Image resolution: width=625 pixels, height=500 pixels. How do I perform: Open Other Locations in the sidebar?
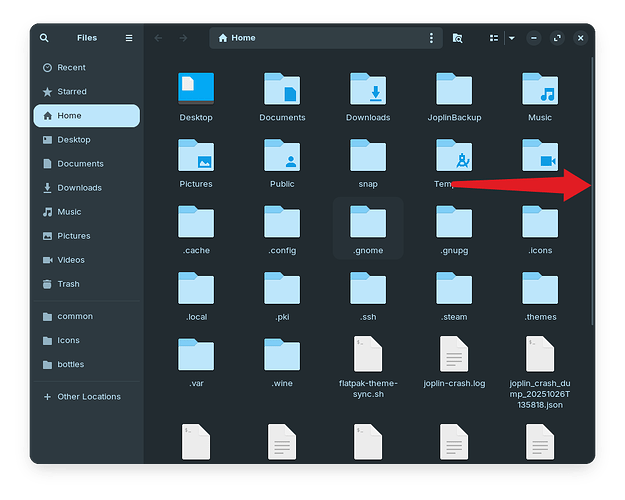pos(88,397)
